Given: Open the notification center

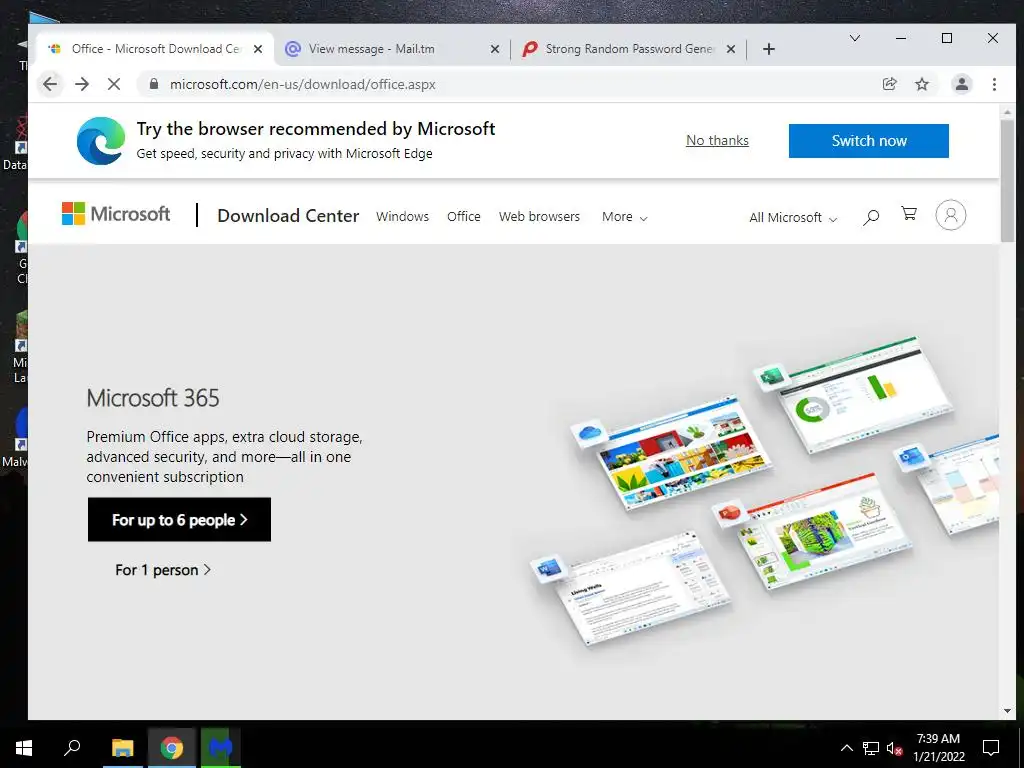Looking at the screenshot, I should pos(991,748).
